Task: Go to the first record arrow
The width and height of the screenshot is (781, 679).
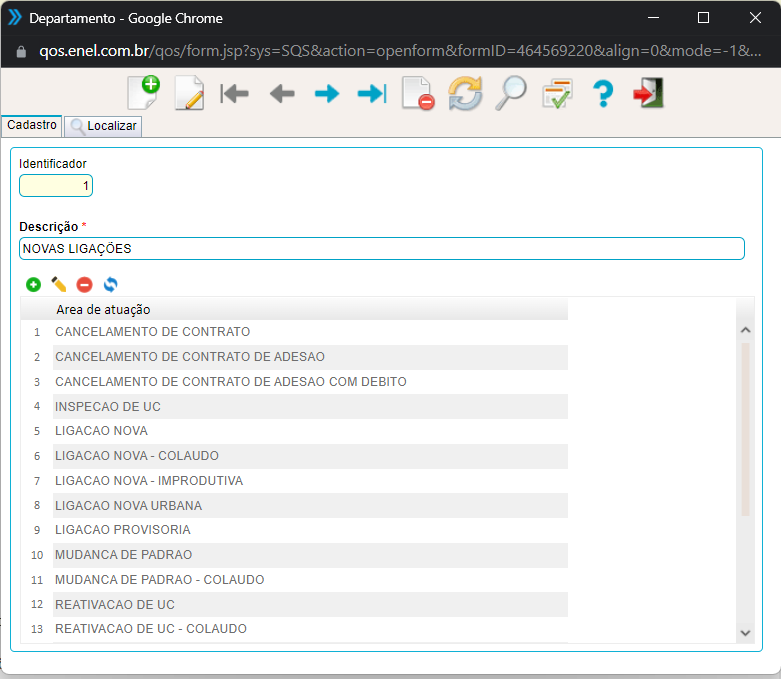Action: click(235, 94)
